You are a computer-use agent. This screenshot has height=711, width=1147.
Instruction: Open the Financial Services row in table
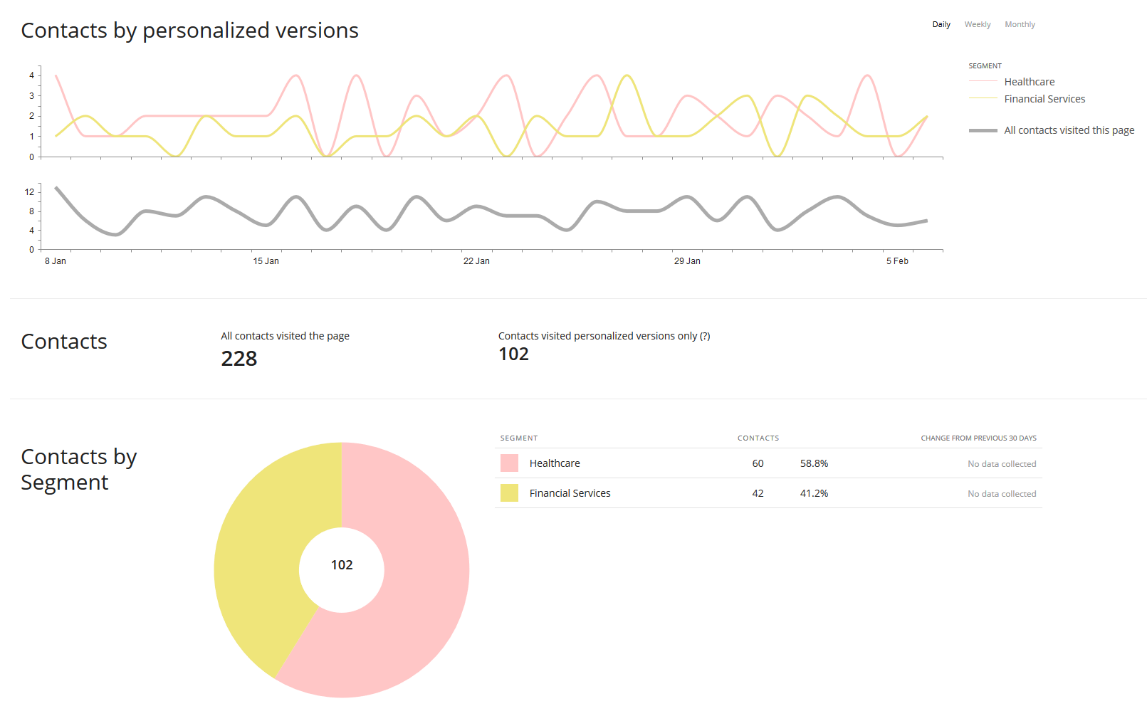[x=569, y=493]
